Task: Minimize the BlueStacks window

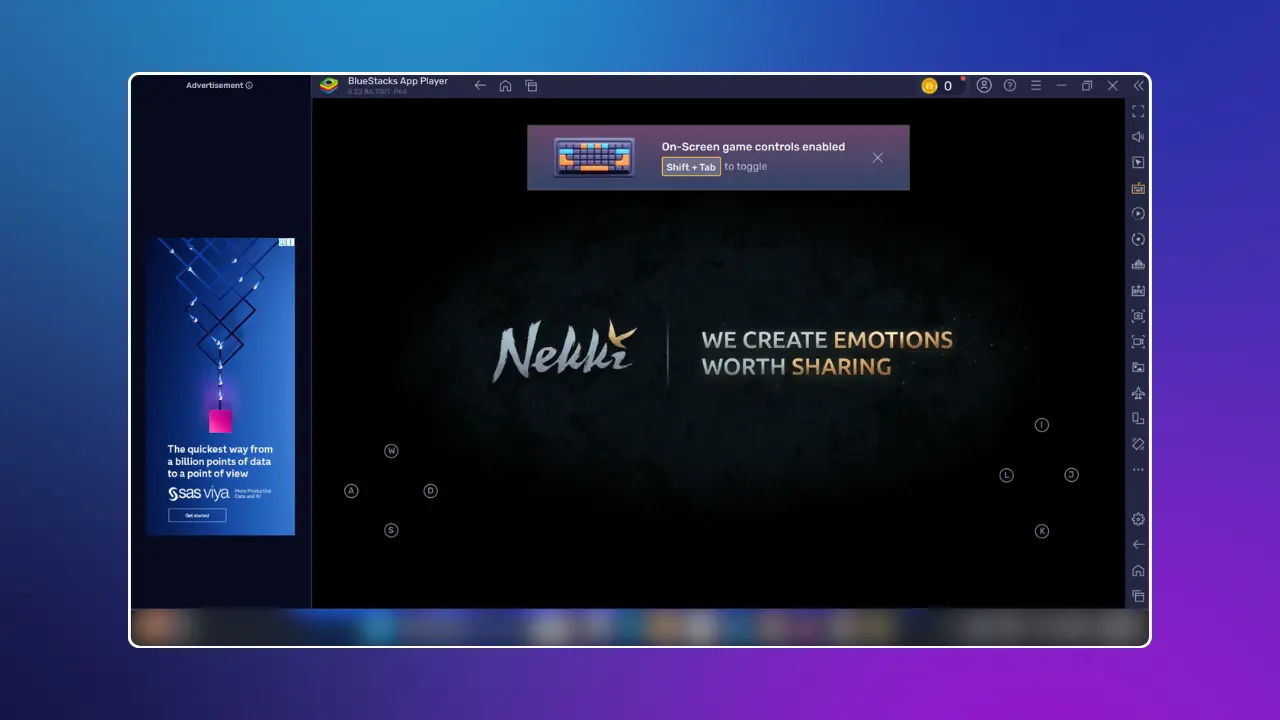Action: tap(1061, 86)
